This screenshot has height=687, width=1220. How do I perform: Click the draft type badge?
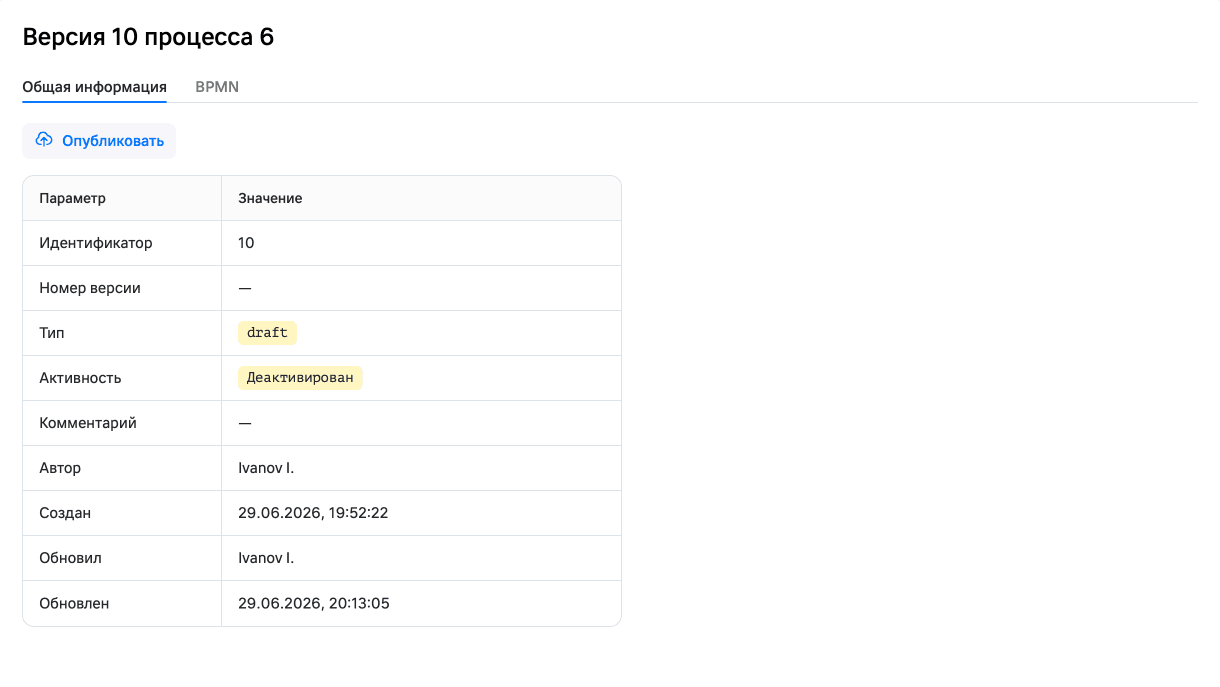(x=267, y=333)
